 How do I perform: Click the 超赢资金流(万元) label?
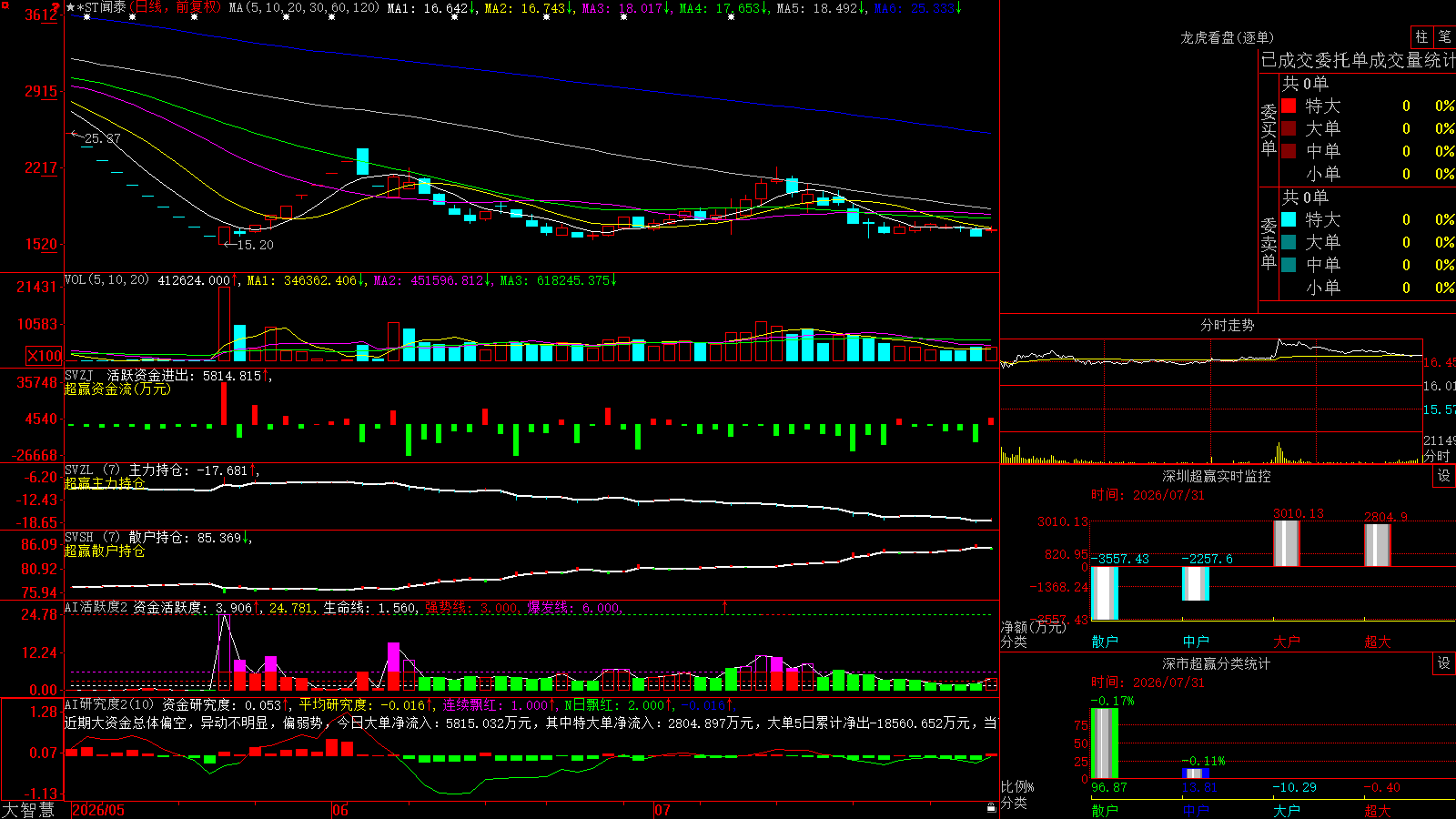117,389
